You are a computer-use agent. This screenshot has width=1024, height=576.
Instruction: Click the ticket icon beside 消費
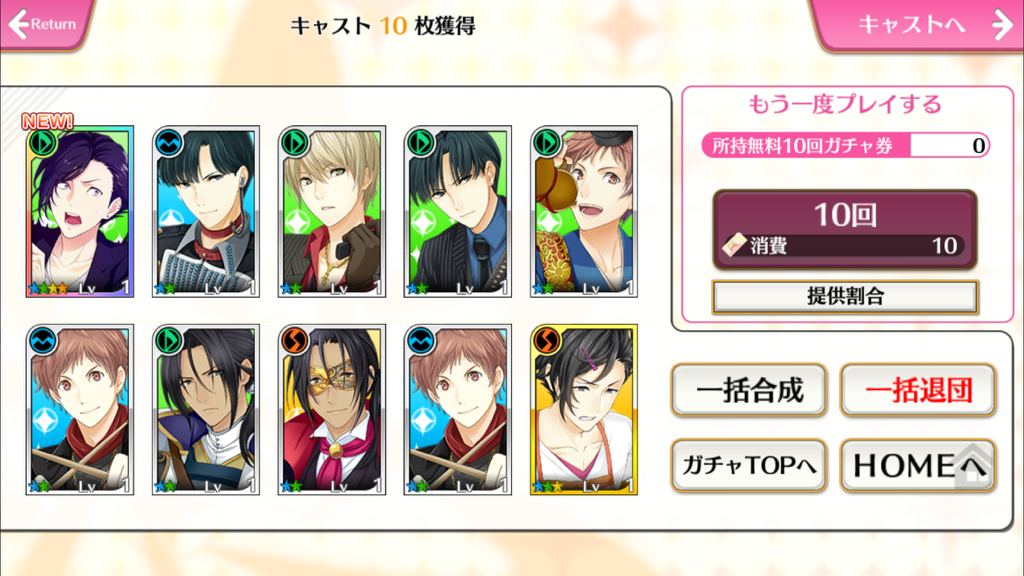pos(734,245)
